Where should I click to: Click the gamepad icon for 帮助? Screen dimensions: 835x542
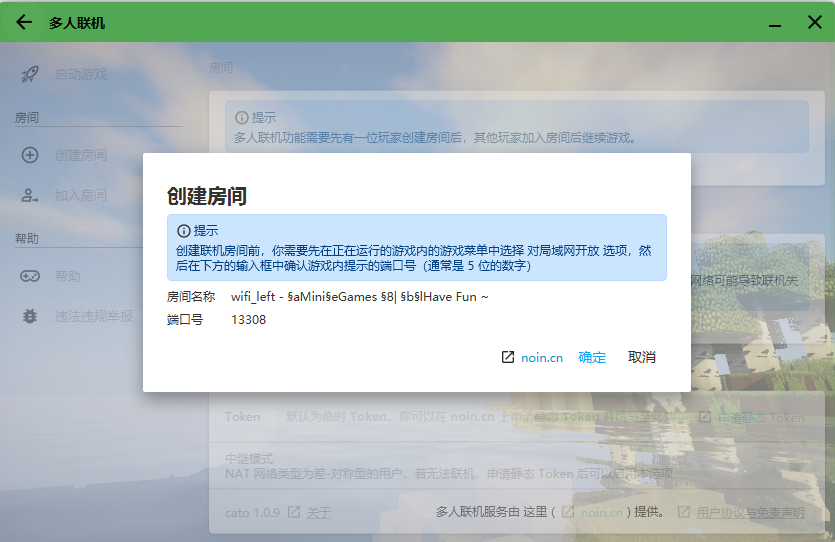[x=30, y=276]
